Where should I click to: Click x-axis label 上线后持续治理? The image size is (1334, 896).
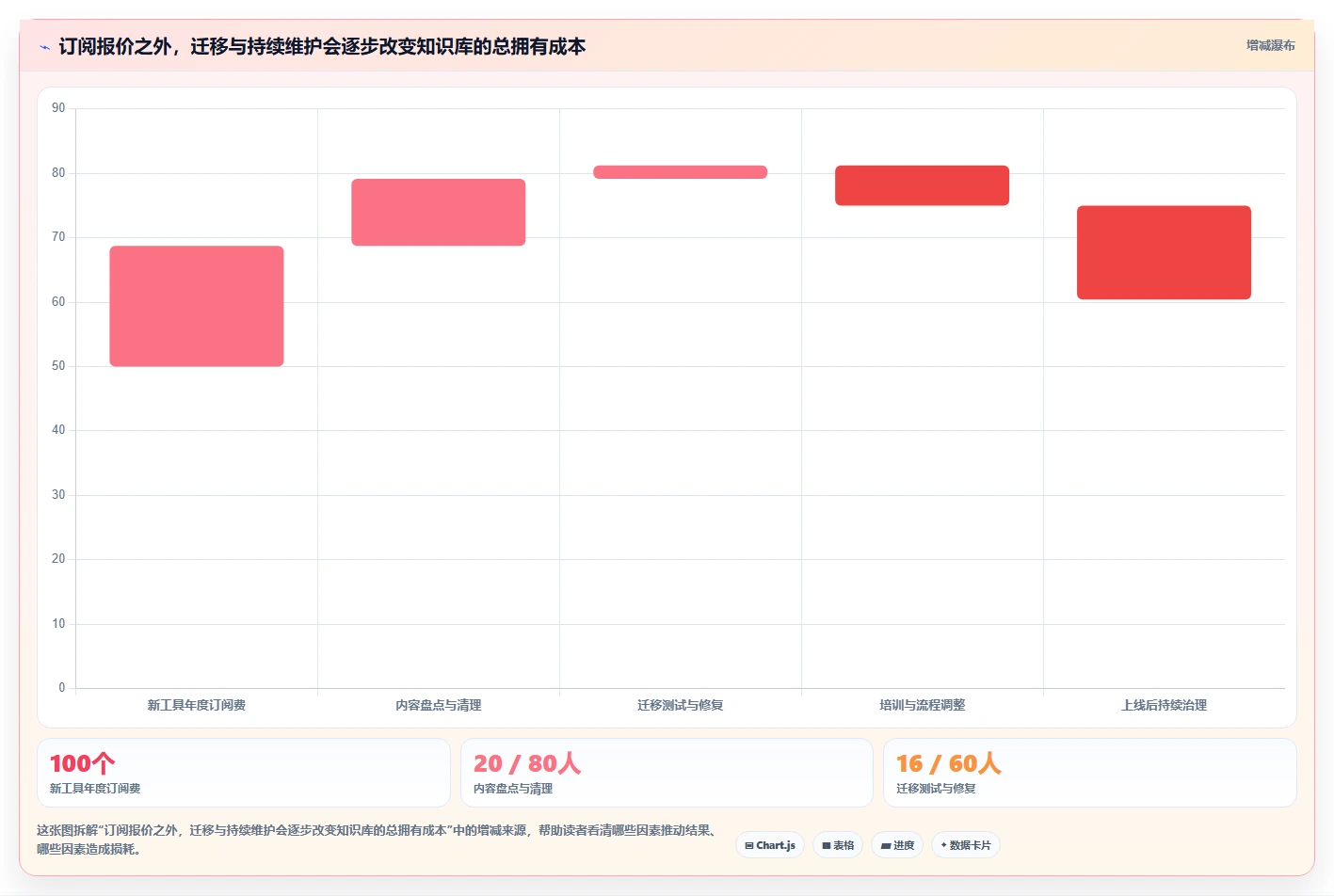coord(1164,705)
